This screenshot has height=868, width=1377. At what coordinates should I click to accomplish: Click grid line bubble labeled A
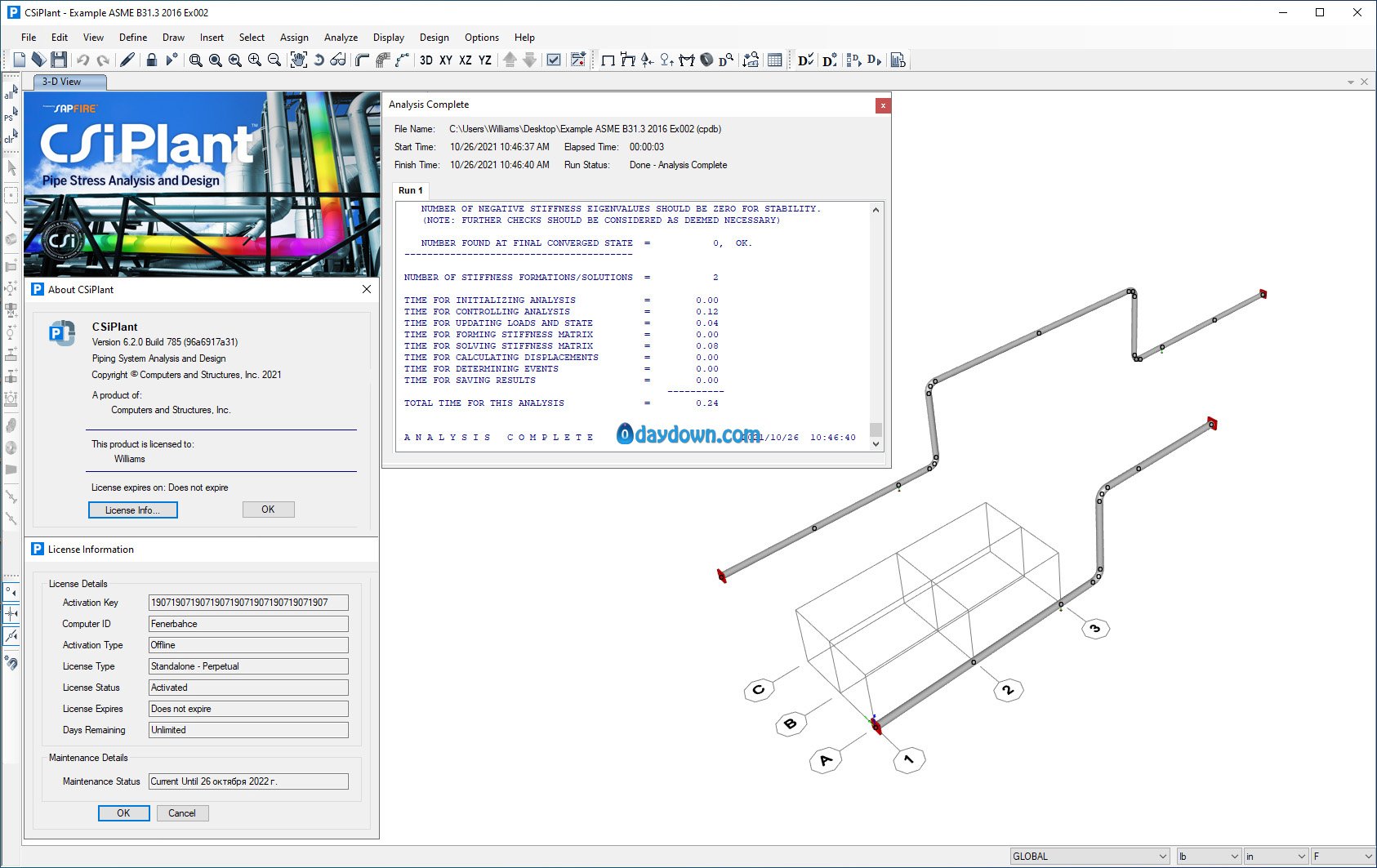point(825,760)
